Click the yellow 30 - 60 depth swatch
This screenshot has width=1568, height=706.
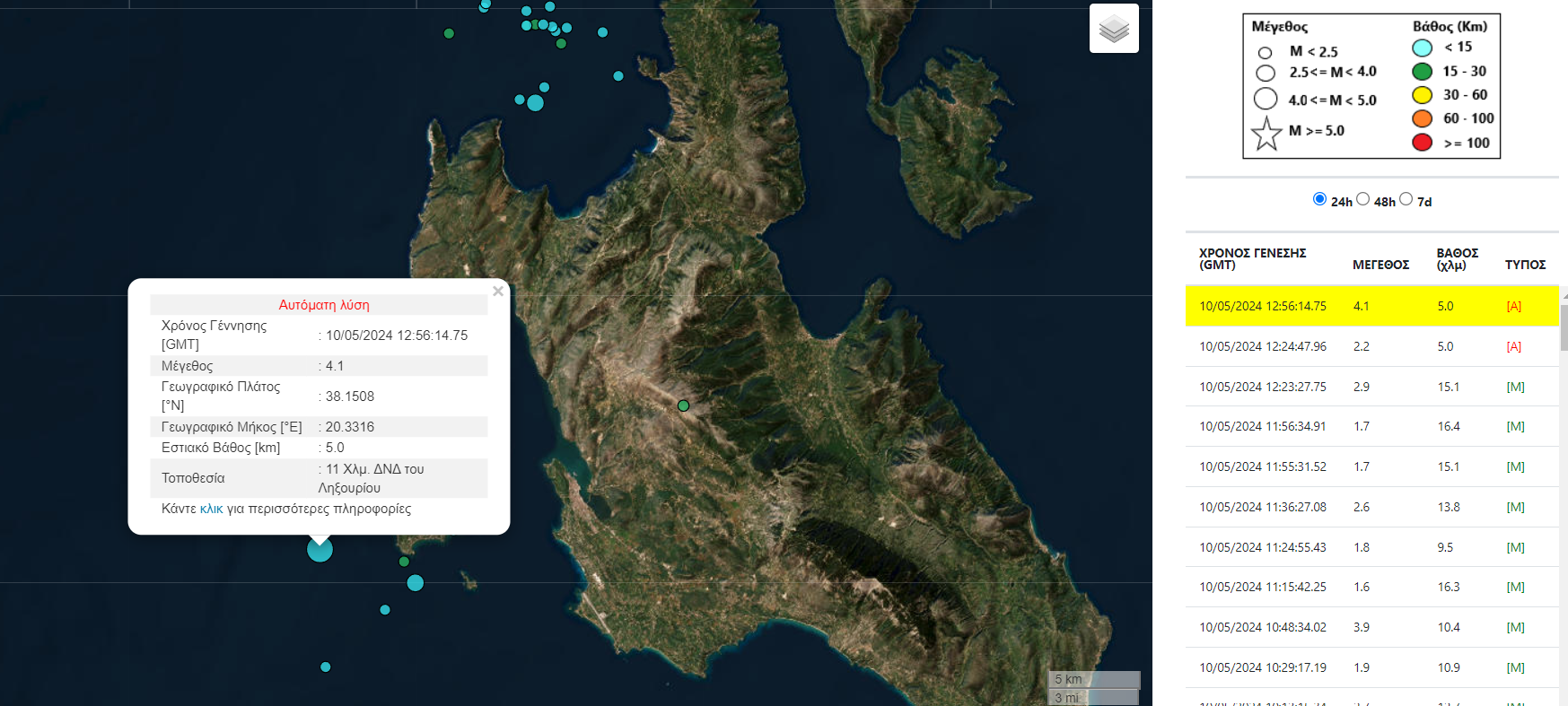tap(1422, 95)
